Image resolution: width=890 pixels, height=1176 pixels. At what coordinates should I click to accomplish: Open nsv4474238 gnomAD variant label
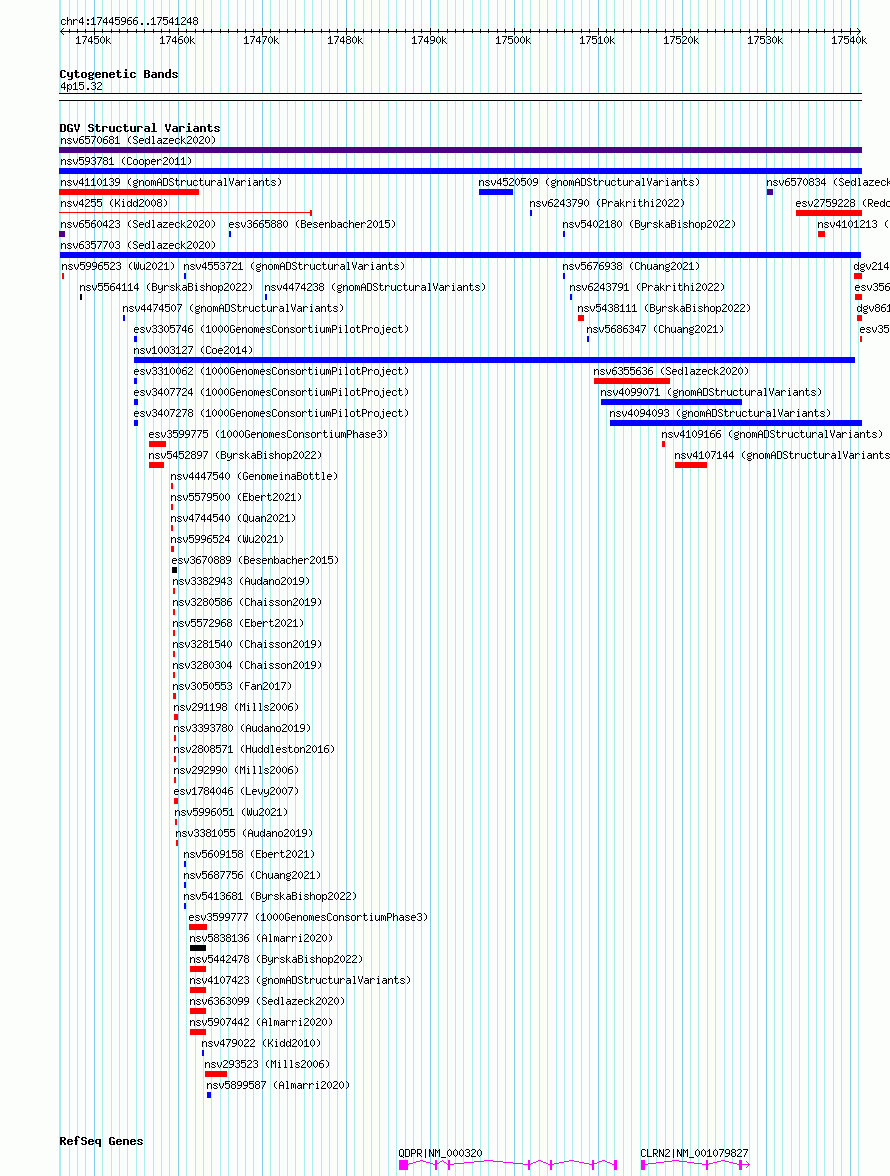tap(375, 287)
